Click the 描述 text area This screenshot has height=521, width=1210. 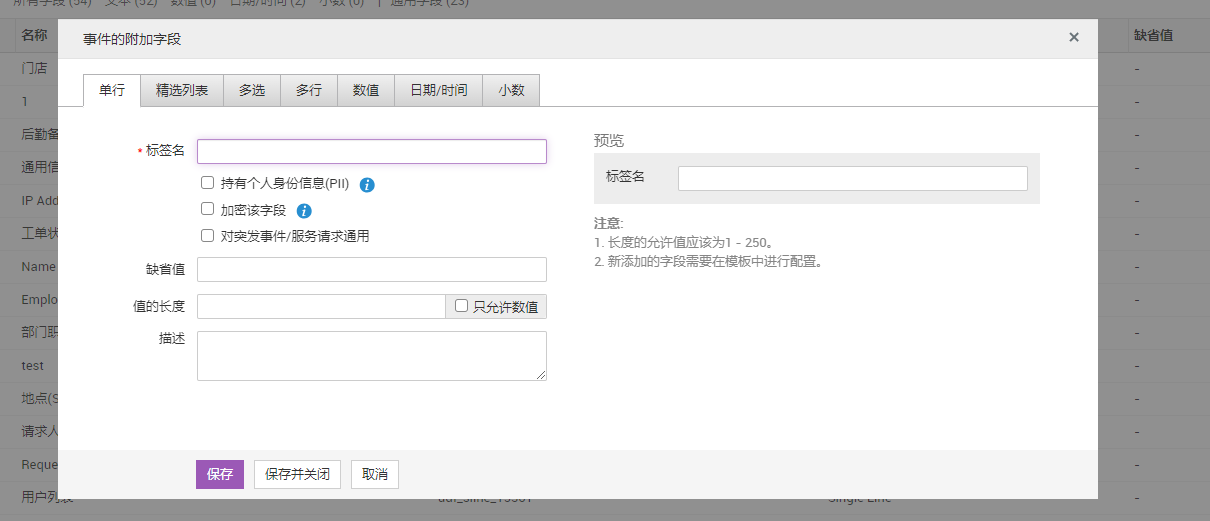tap(372, 356)
